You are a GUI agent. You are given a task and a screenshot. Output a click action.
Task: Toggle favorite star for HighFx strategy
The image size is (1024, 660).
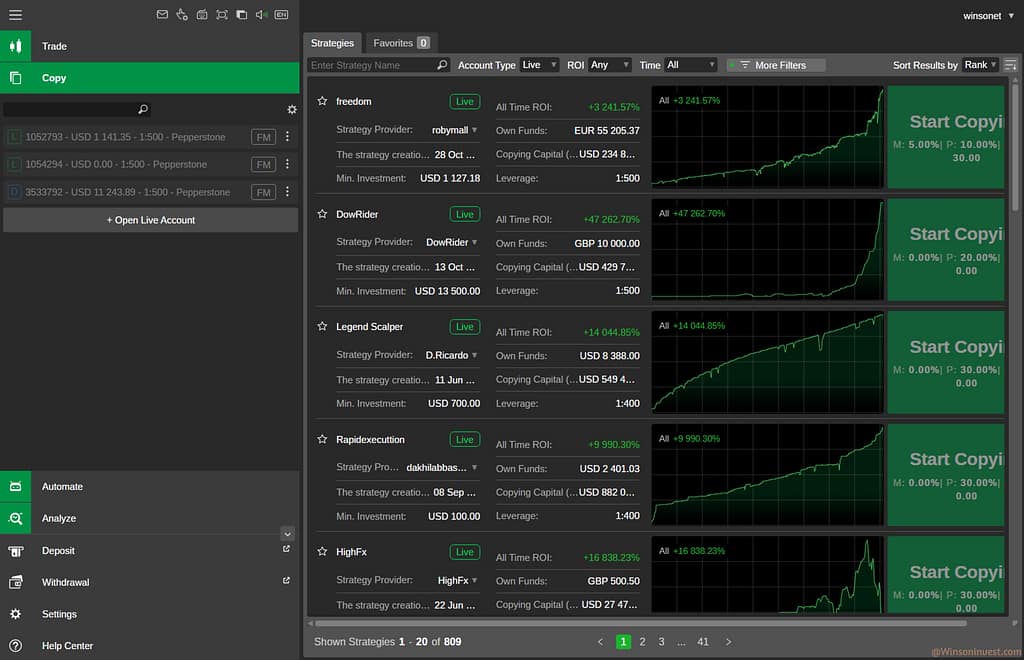pos(322,552)
